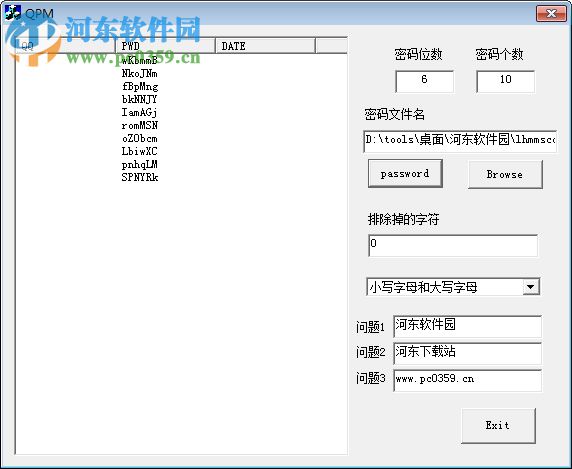Click the 问题2 field with 河东下载站

click(x=467, y=353)
